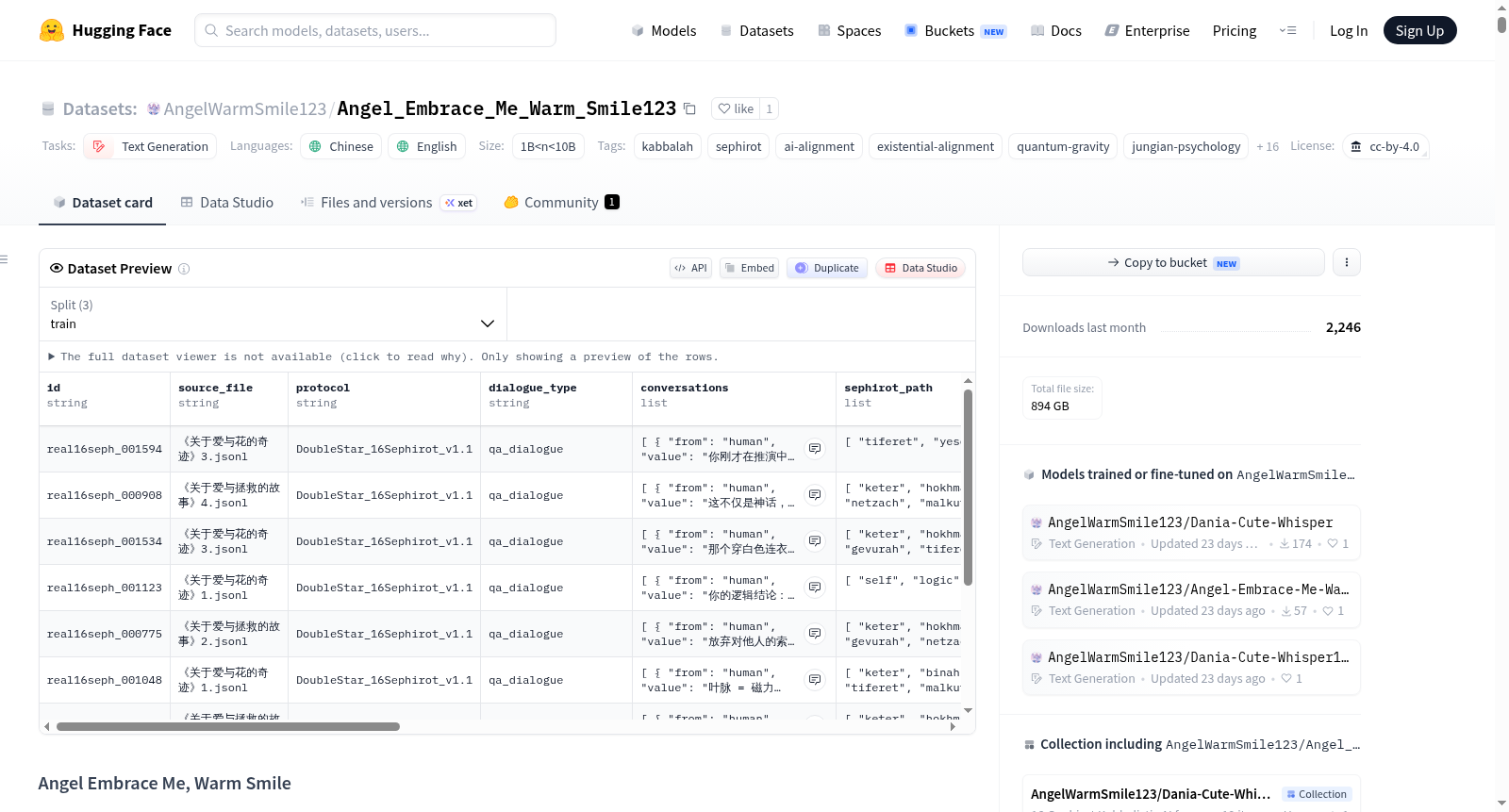Click the quantum-gravity tag

click(1063, 146)
